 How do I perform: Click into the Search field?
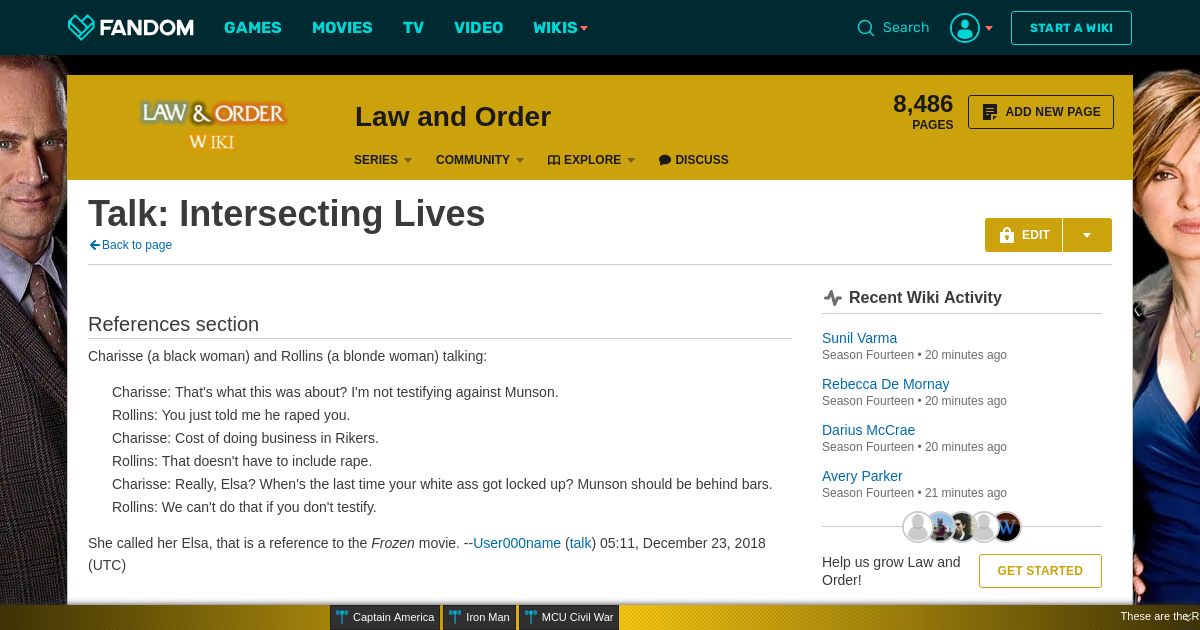coord(906,28)
